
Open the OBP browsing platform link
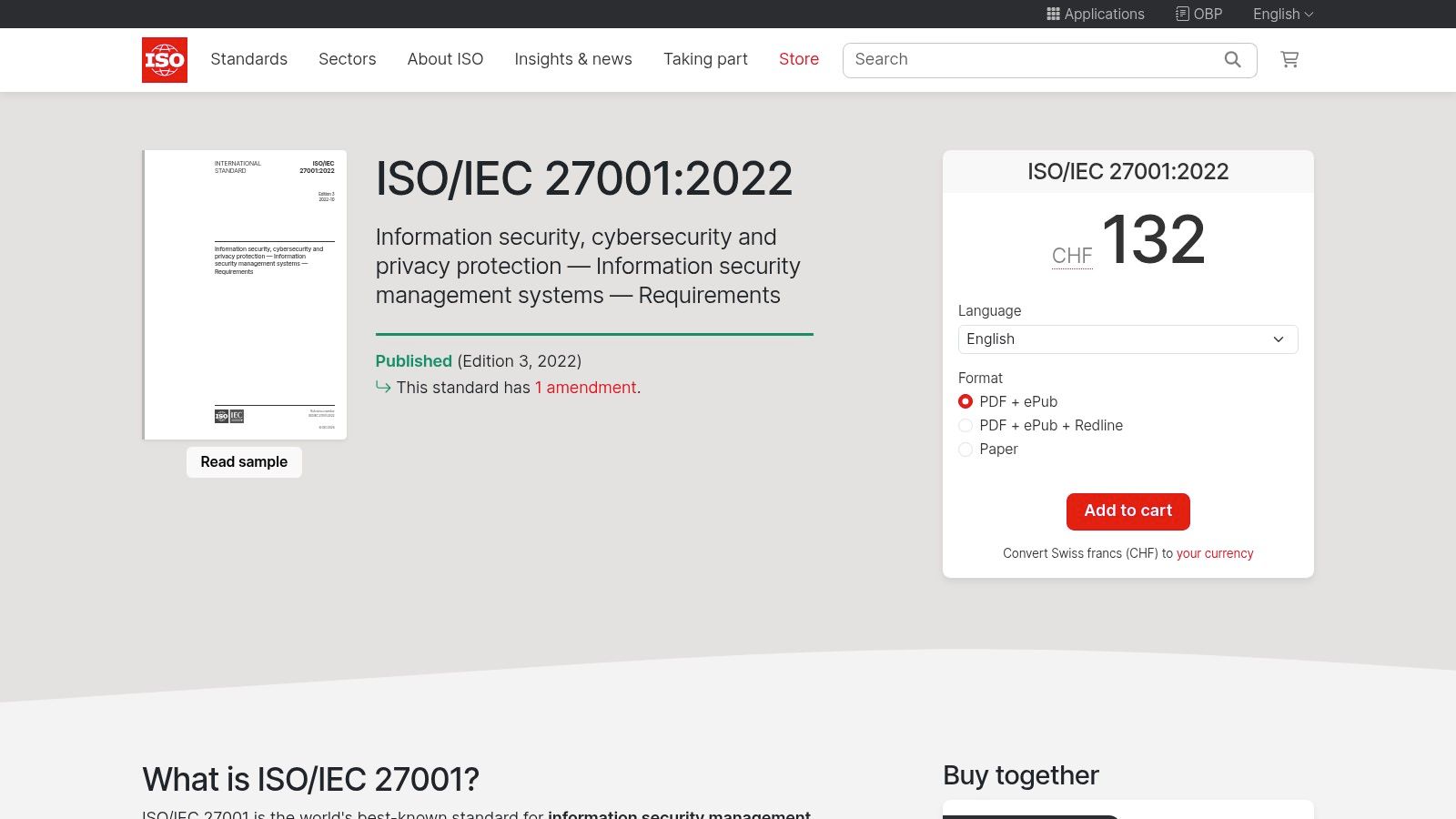[x=1198, y=14]
